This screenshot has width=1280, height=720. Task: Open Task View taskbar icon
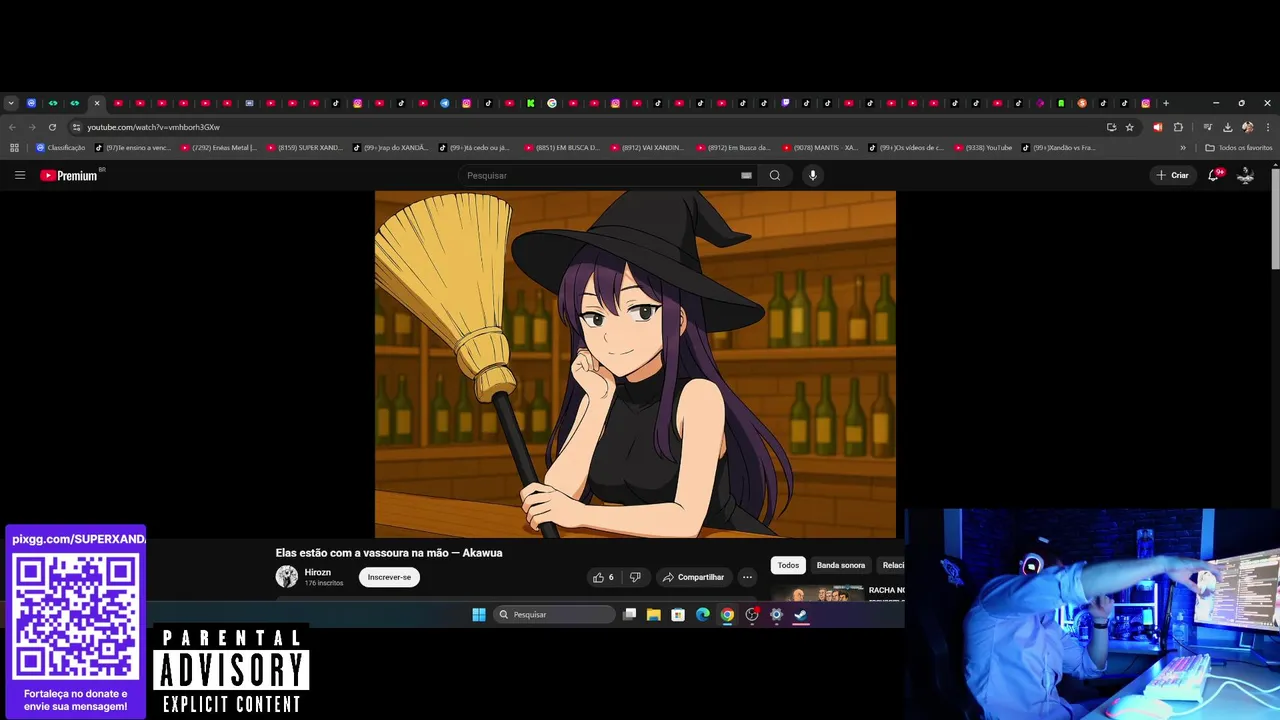(x=629, y=614)
